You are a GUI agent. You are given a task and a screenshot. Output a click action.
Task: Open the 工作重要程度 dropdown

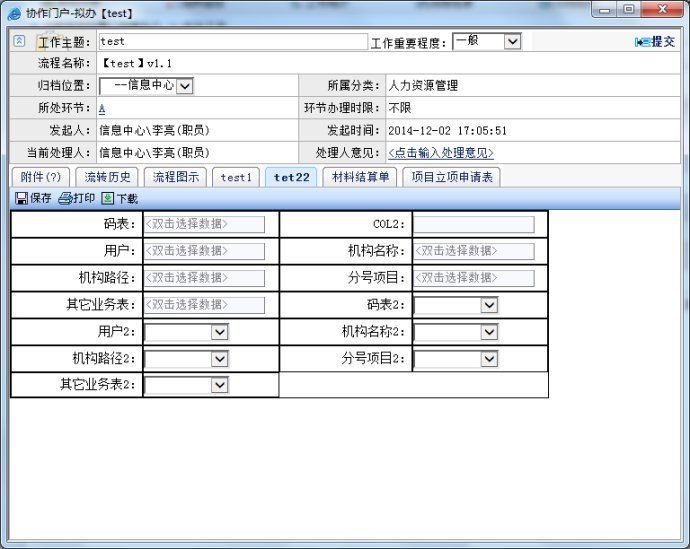tap(487, 42)
